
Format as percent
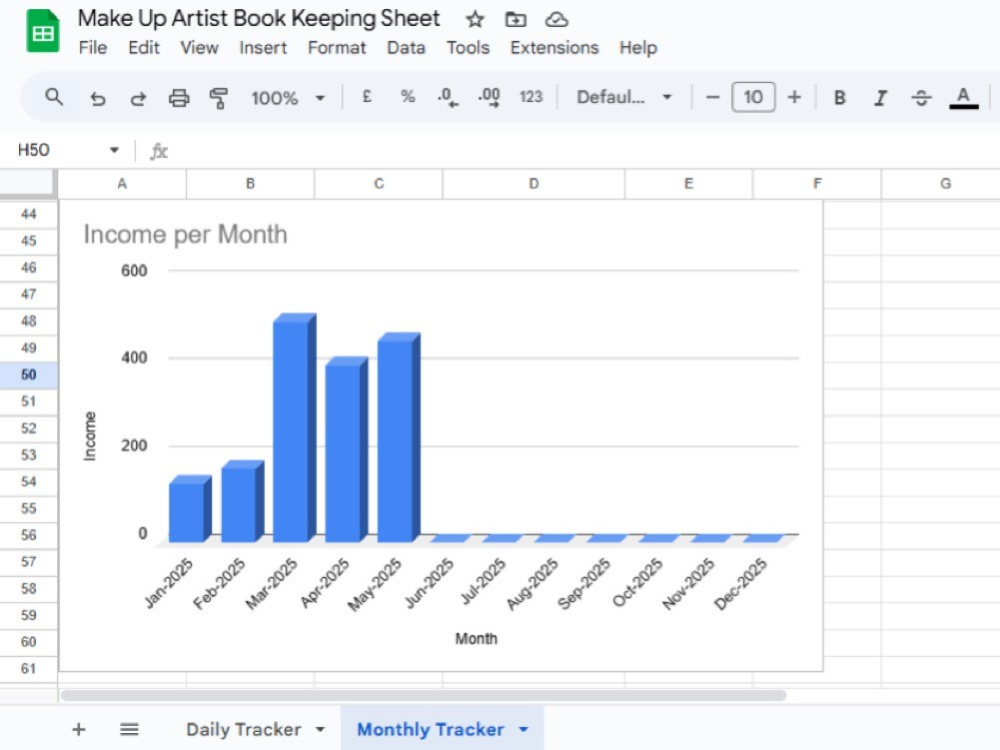[x=408, y=97]
